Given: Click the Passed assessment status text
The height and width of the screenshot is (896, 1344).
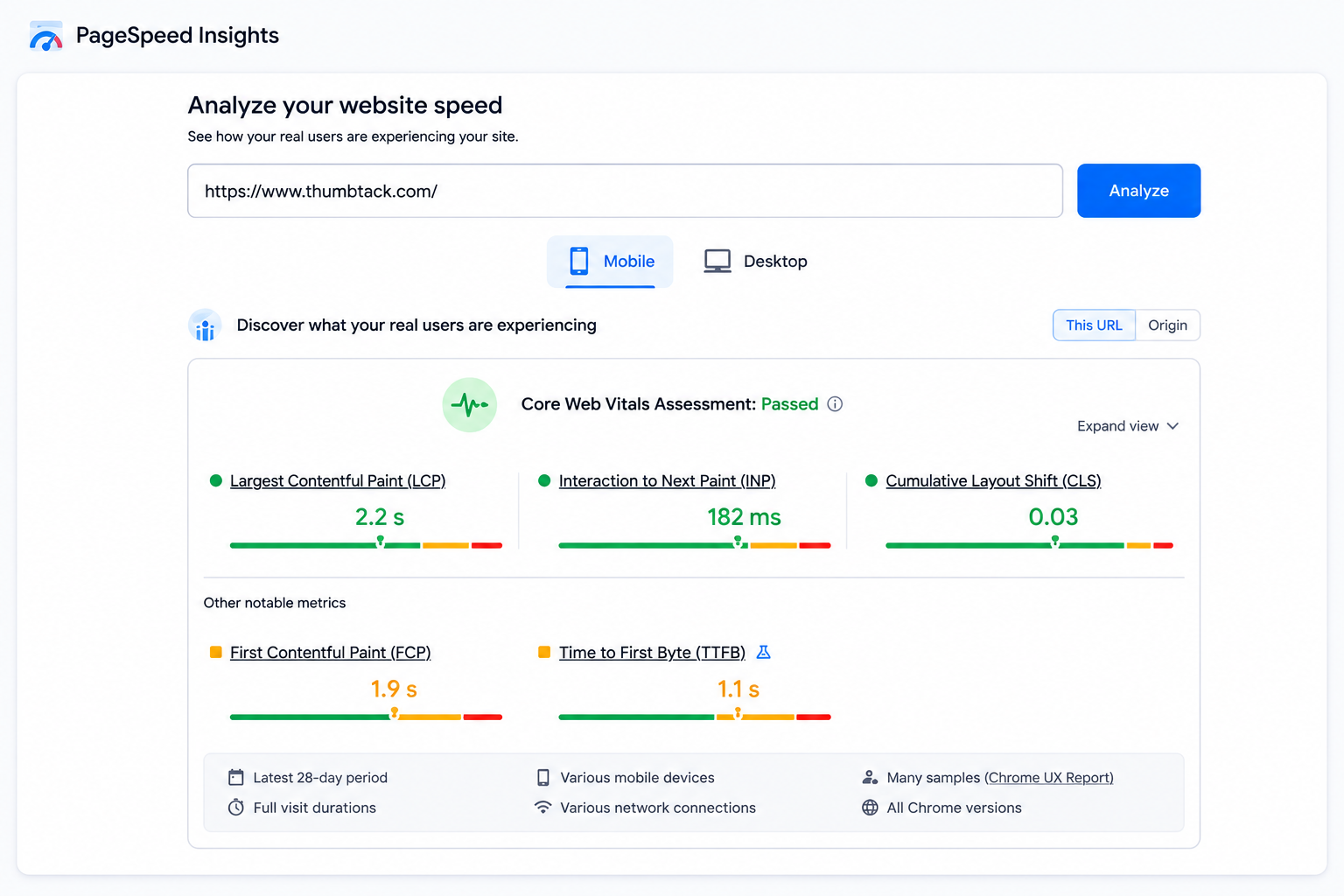Looking at the screenshot, I should click(789, 404).
